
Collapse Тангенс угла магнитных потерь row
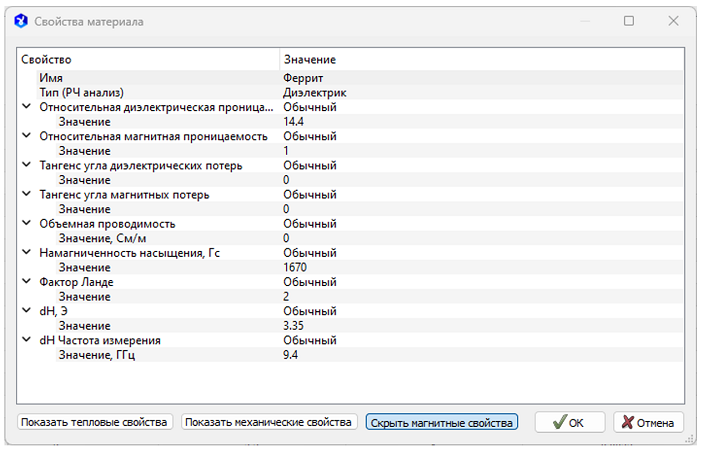coord(27,194)
